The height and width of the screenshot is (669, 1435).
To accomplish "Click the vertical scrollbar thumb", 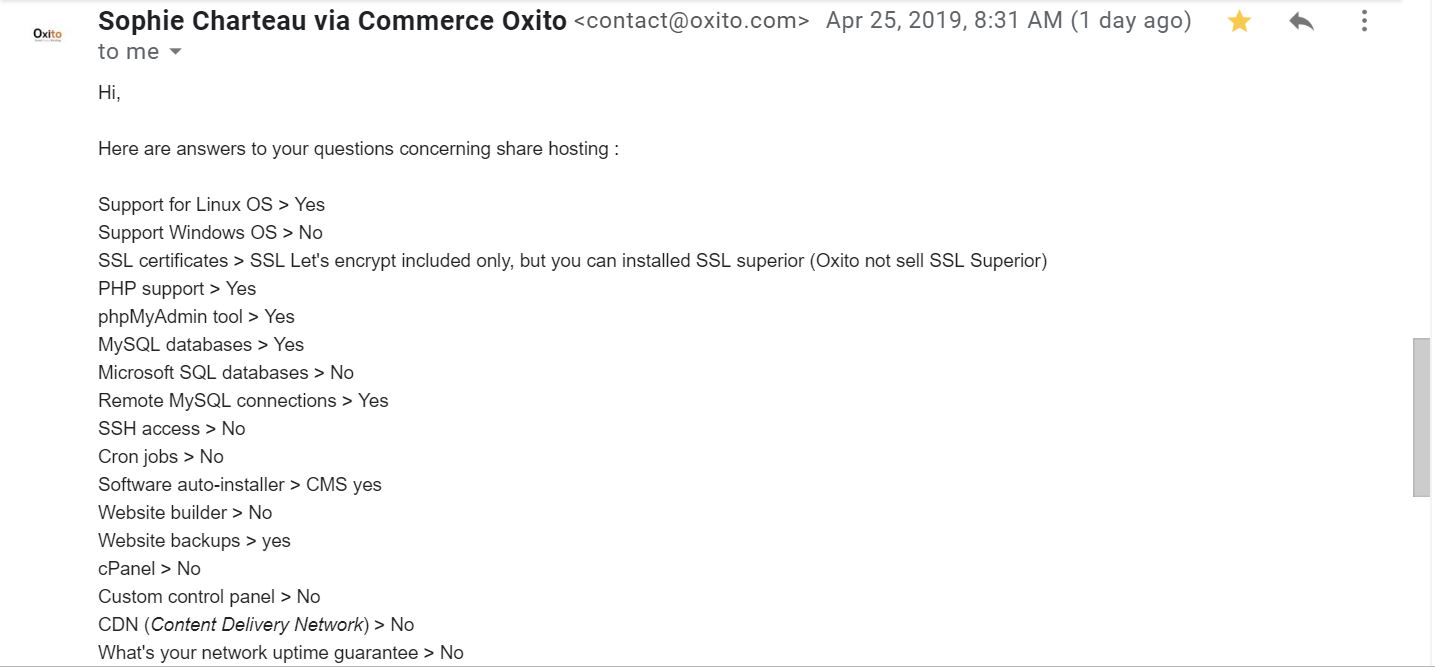I will (1421, 417).
